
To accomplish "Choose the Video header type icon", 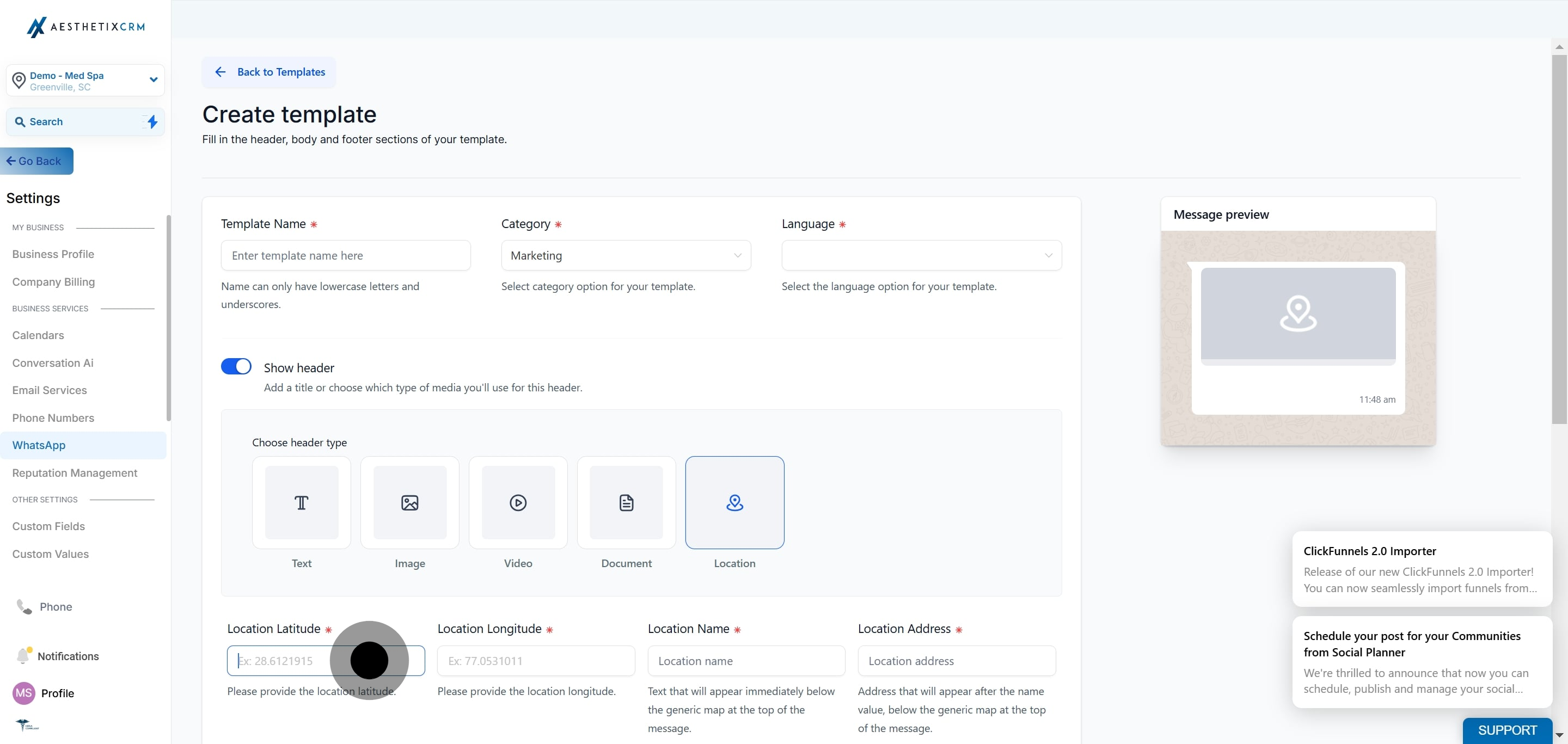I will point(518,502).
